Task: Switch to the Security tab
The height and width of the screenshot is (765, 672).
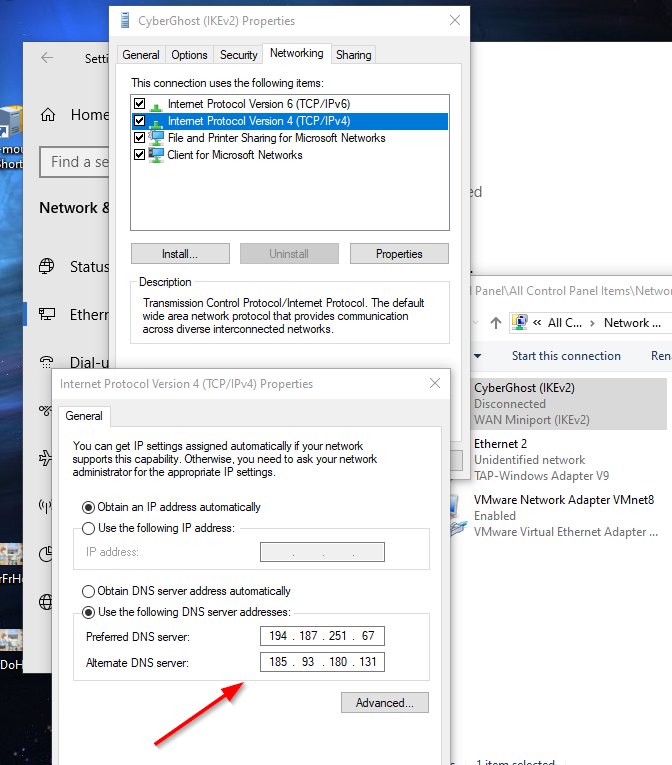Action: click(x=238, y=55)
